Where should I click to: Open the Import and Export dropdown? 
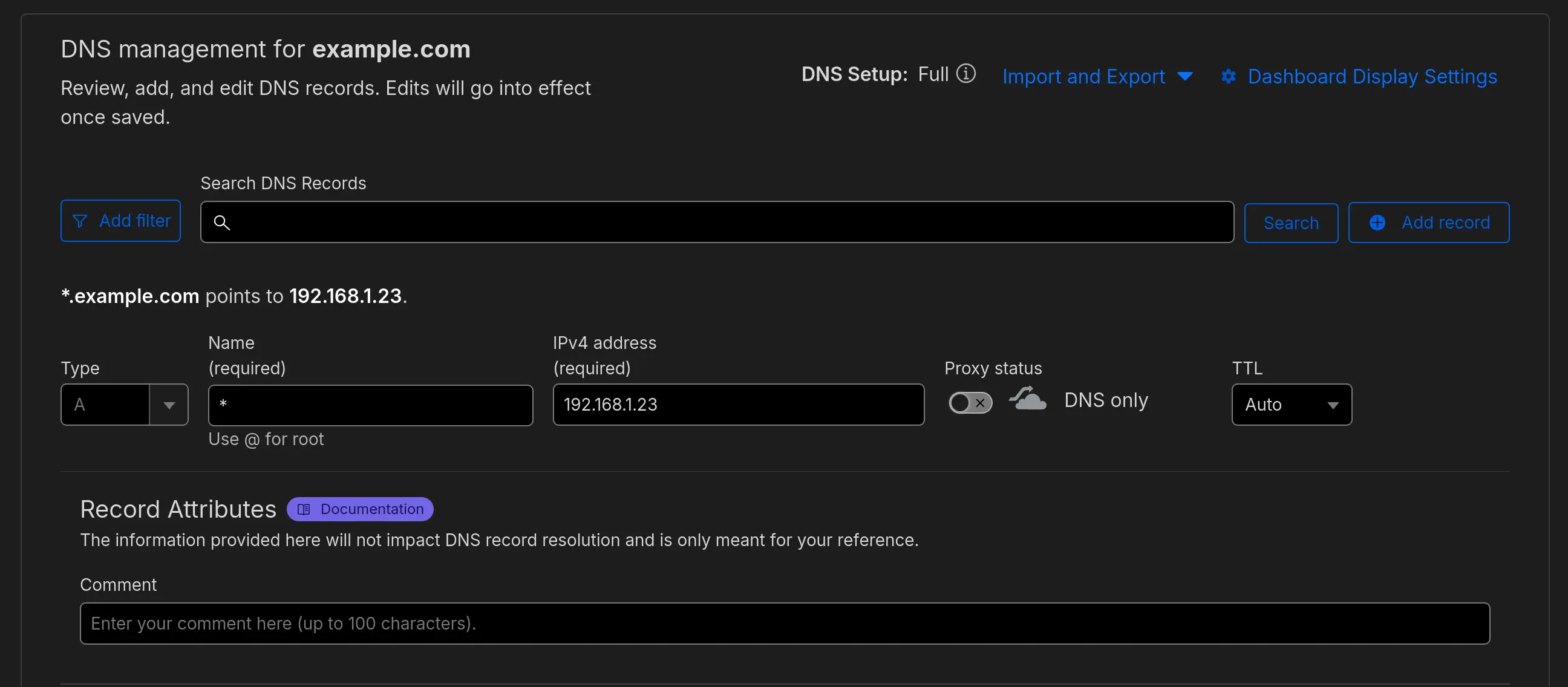[x=1097, y=76]
